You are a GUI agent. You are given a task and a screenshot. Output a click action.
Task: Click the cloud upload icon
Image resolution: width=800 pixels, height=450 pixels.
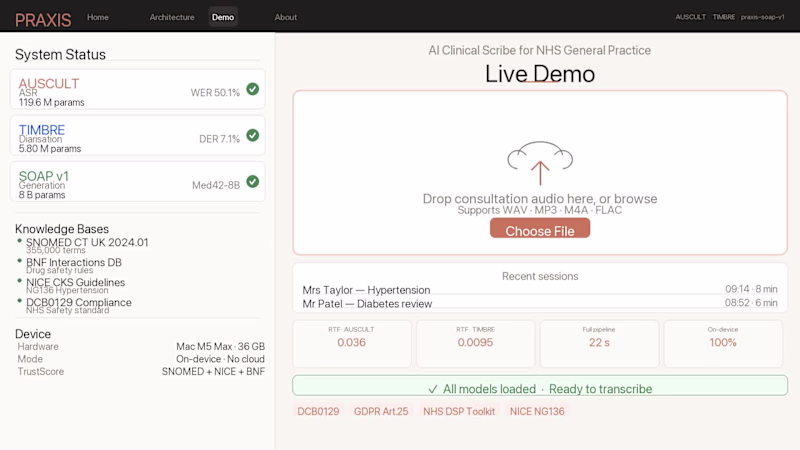click(x=540, y=162)
